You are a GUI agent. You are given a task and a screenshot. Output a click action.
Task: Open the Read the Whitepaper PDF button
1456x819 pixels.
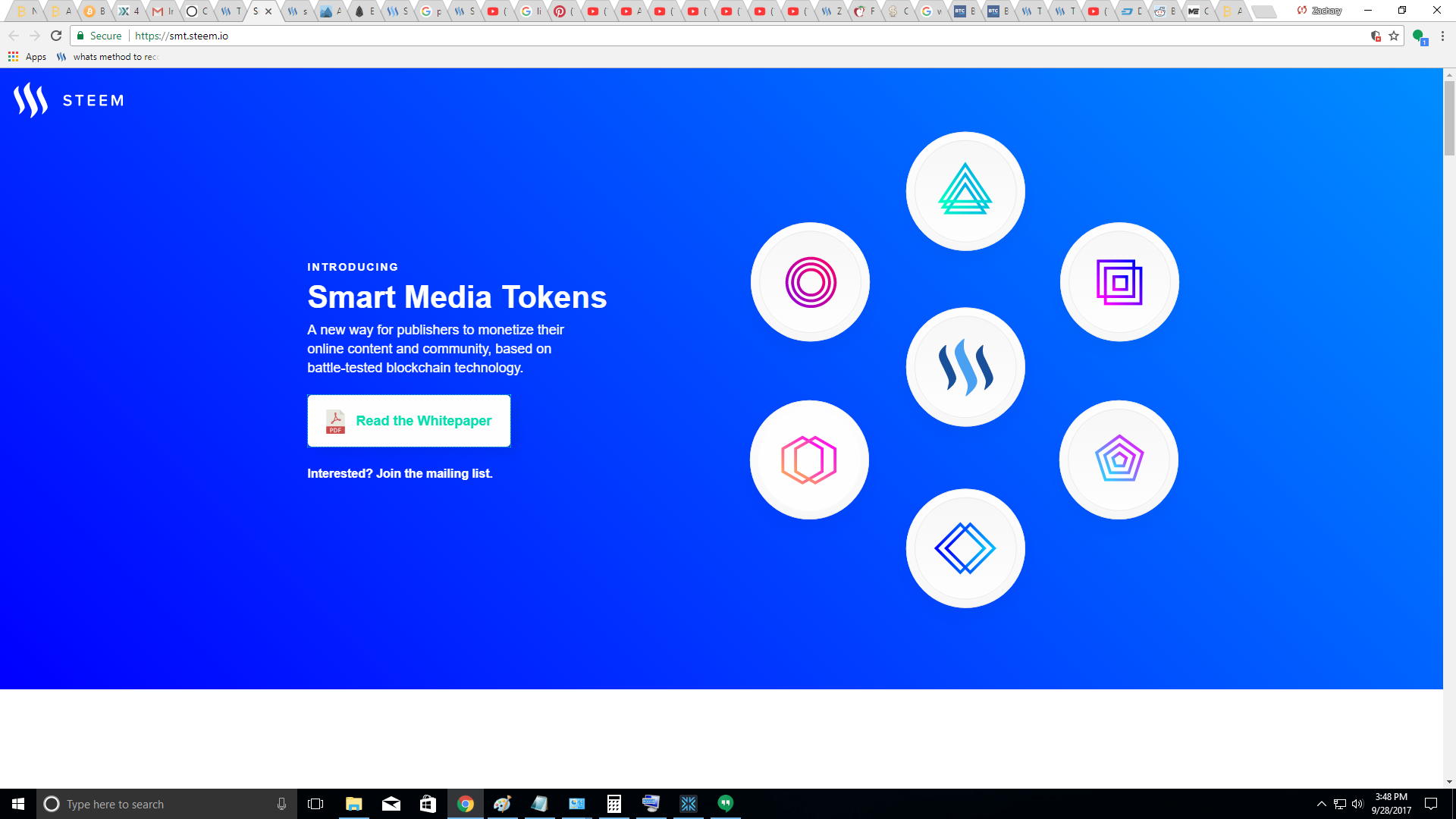click(x=409, y=421)
